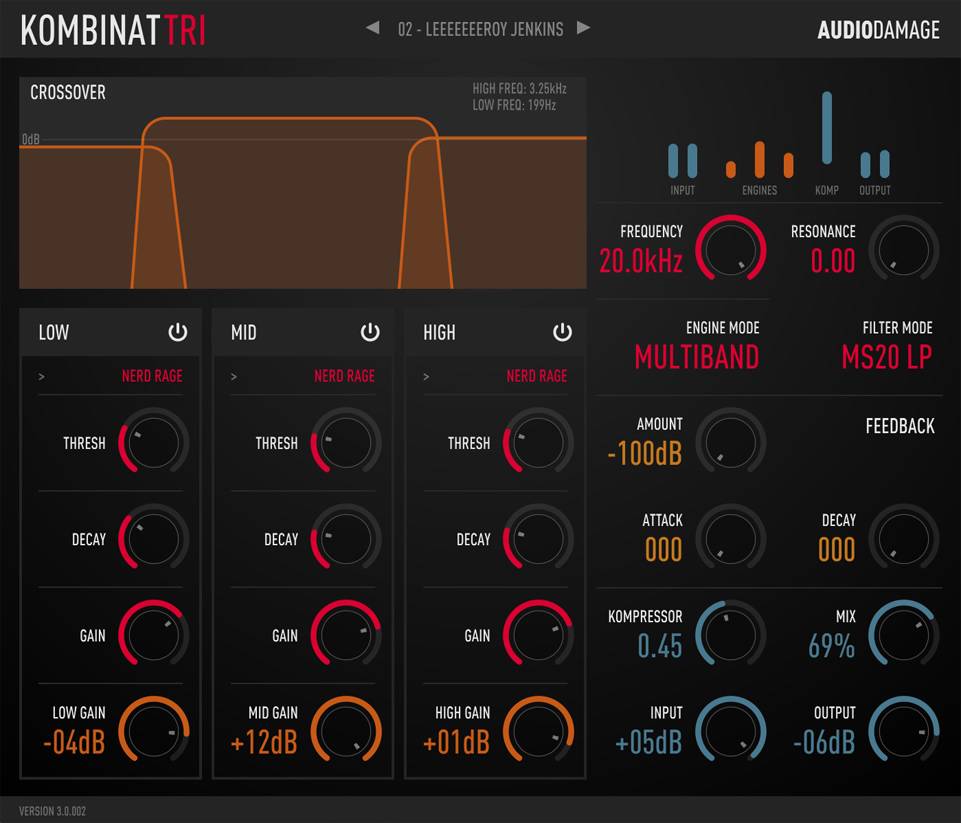The width and height of the screenshot is (961, 823).
Task: Click the filter FREQUENCY knob
Action: 731,248
